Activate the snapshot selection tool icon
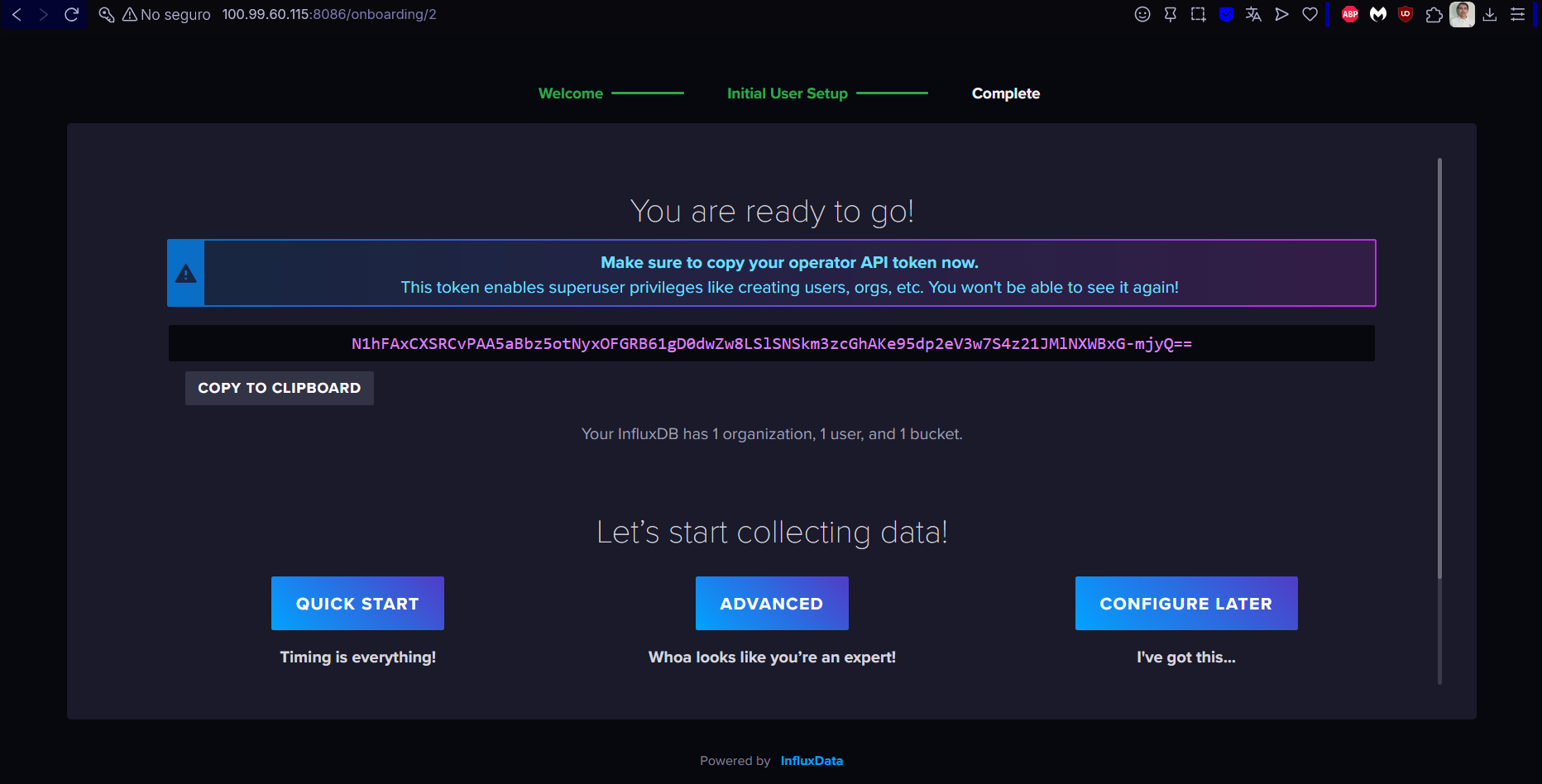The width and height of the screenshot is (1542, 784). pos(1198,14)
